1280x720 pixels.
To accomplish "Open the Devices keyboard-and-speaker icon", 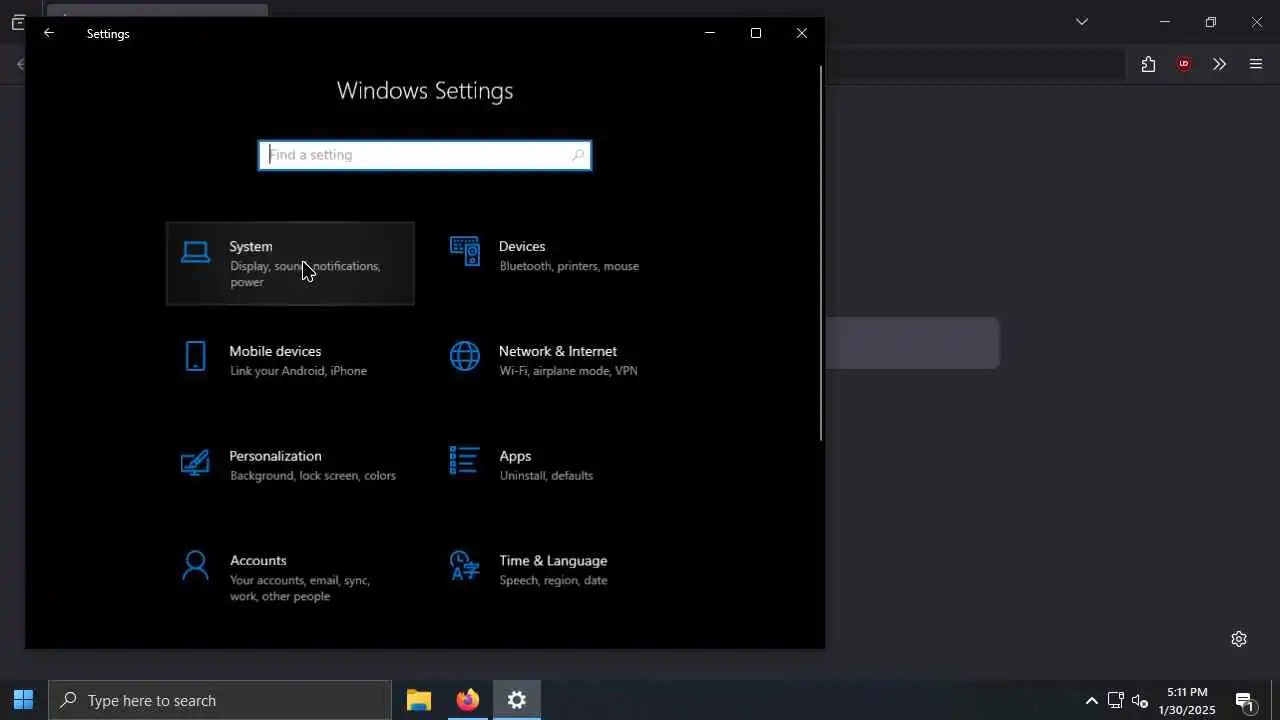I will [464, 252].
